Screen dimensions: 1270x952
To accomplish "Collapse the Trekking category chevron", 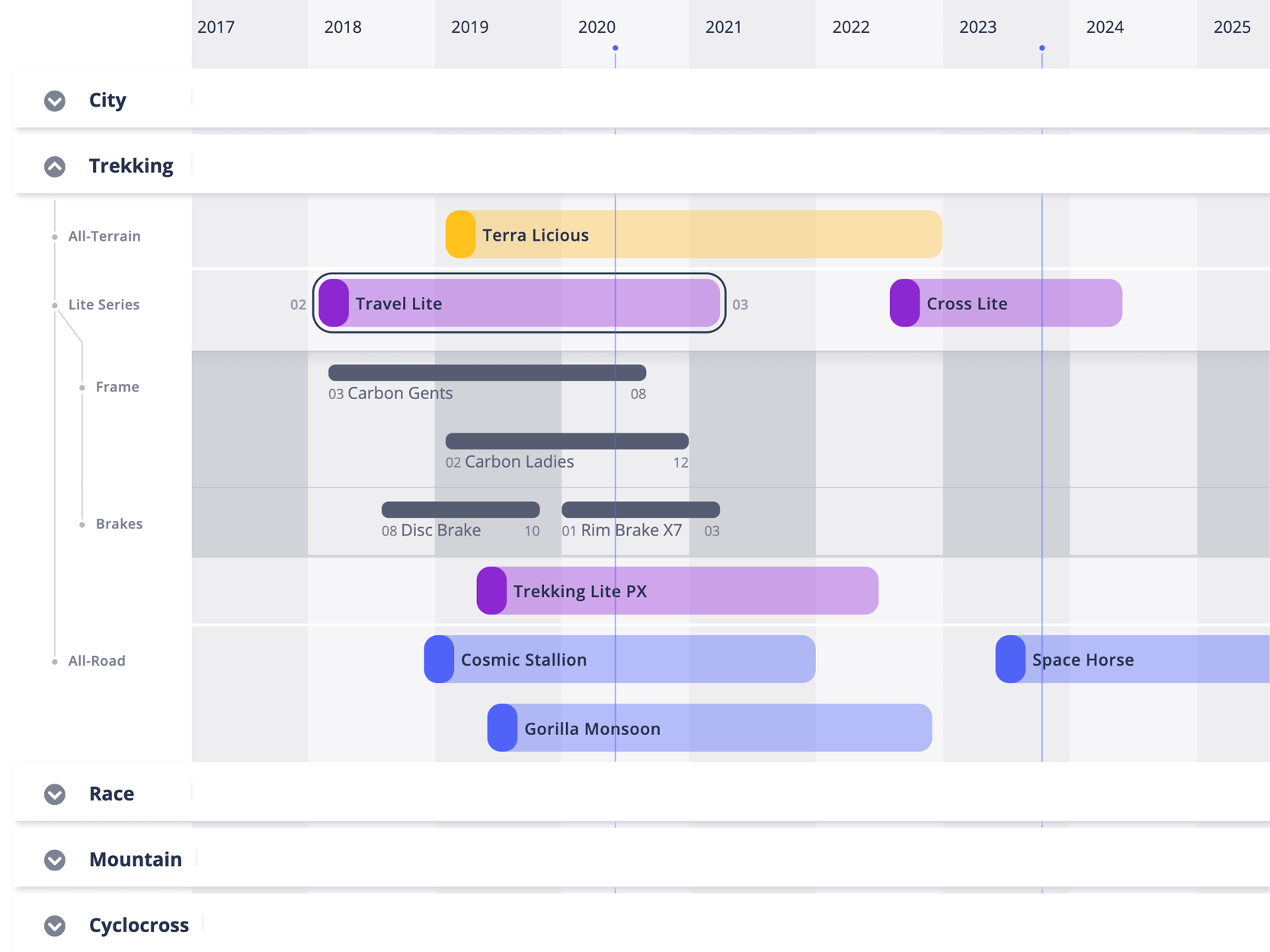I will coord(55,167).
